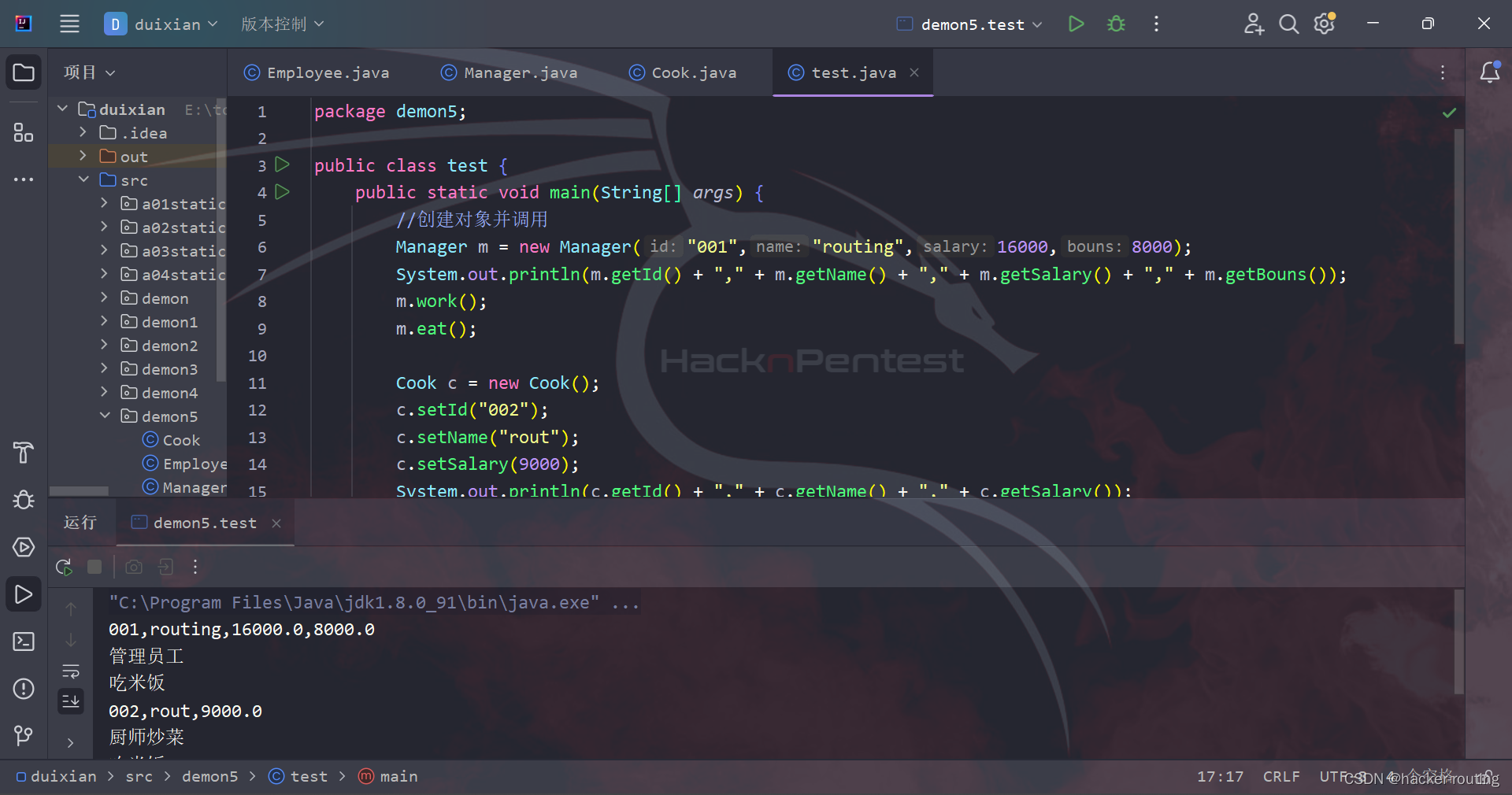Open the Terminal tool window icon

point(23,642)
